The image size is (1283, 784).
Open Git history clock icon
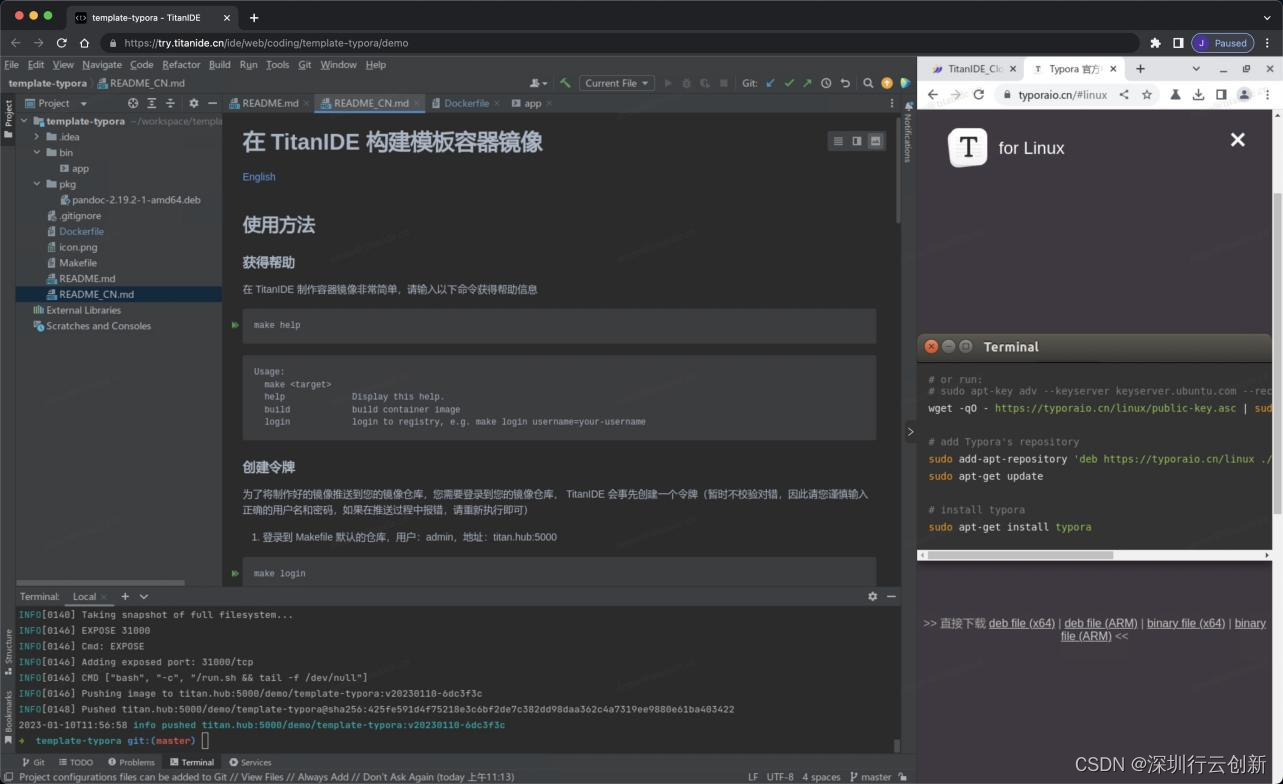(826, 83)
